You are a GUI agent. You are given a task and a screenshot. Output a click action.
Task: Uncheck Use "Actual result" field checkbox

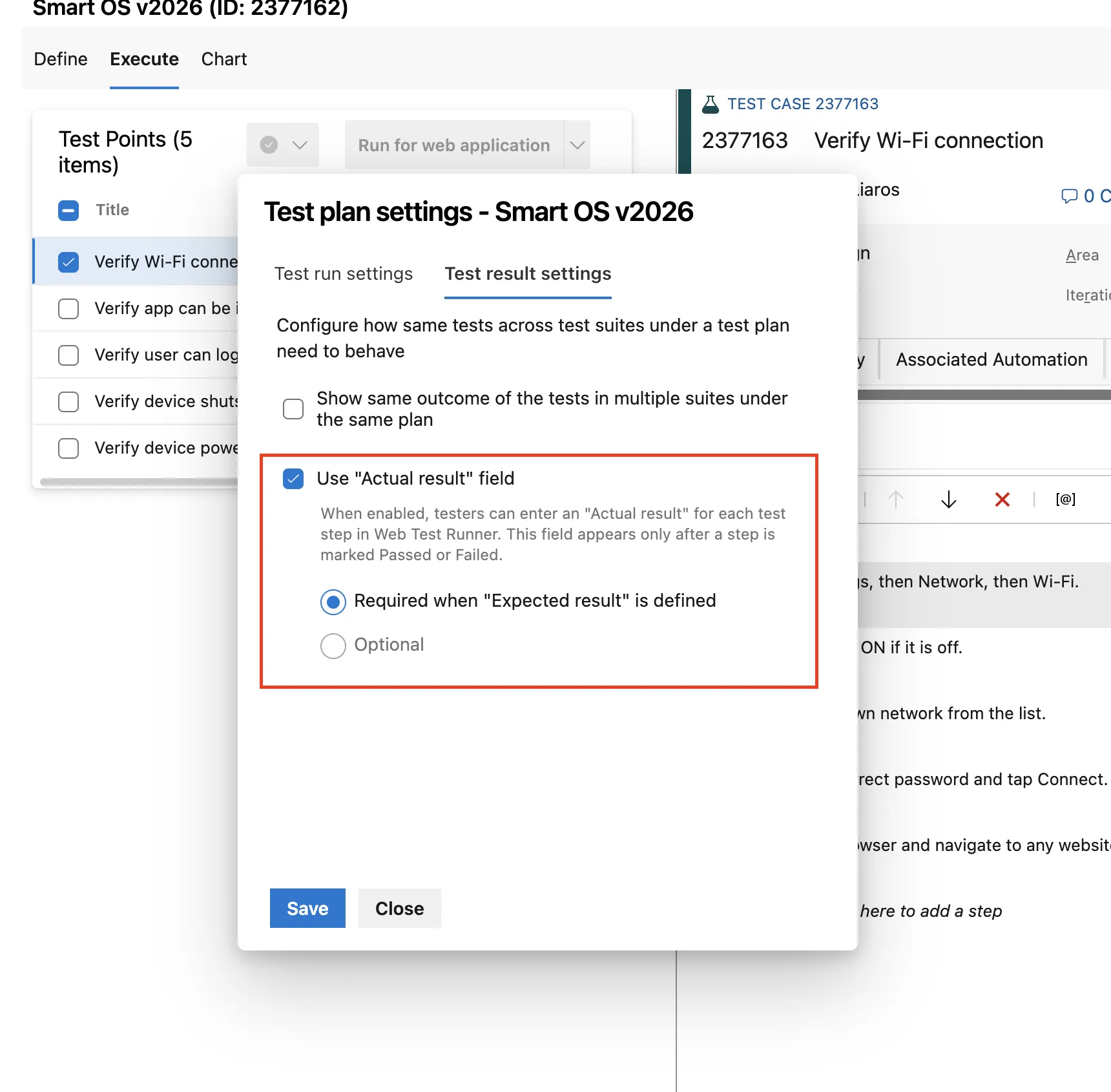pos(293,479)
